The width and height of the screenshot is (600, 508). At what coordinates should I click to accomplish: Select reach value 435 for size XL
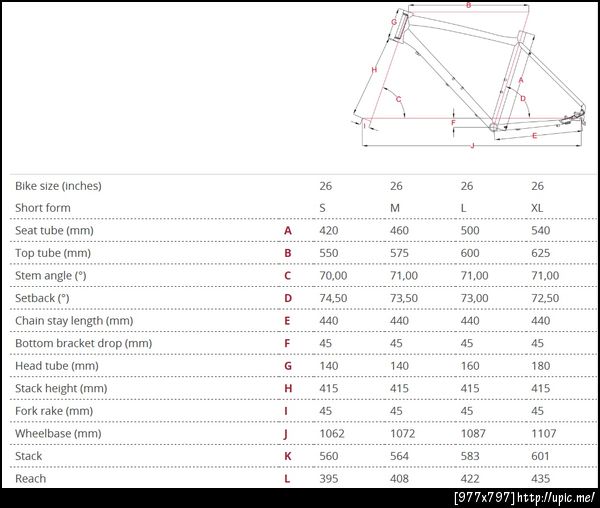pos(540,479)
